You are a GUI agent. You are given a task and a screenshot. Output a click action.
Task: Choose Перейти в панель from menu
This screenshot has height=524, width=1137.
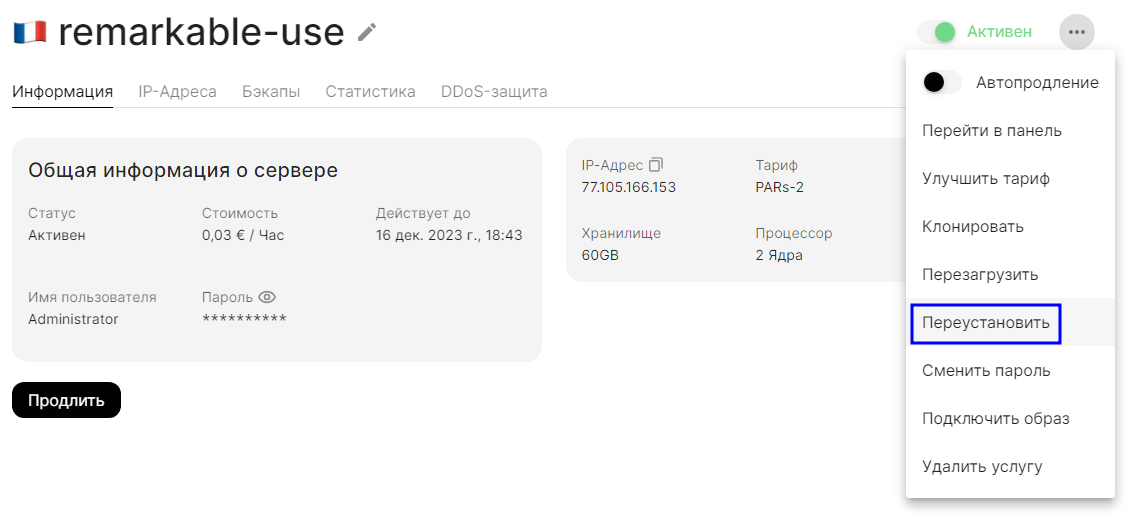pos(992,130)
